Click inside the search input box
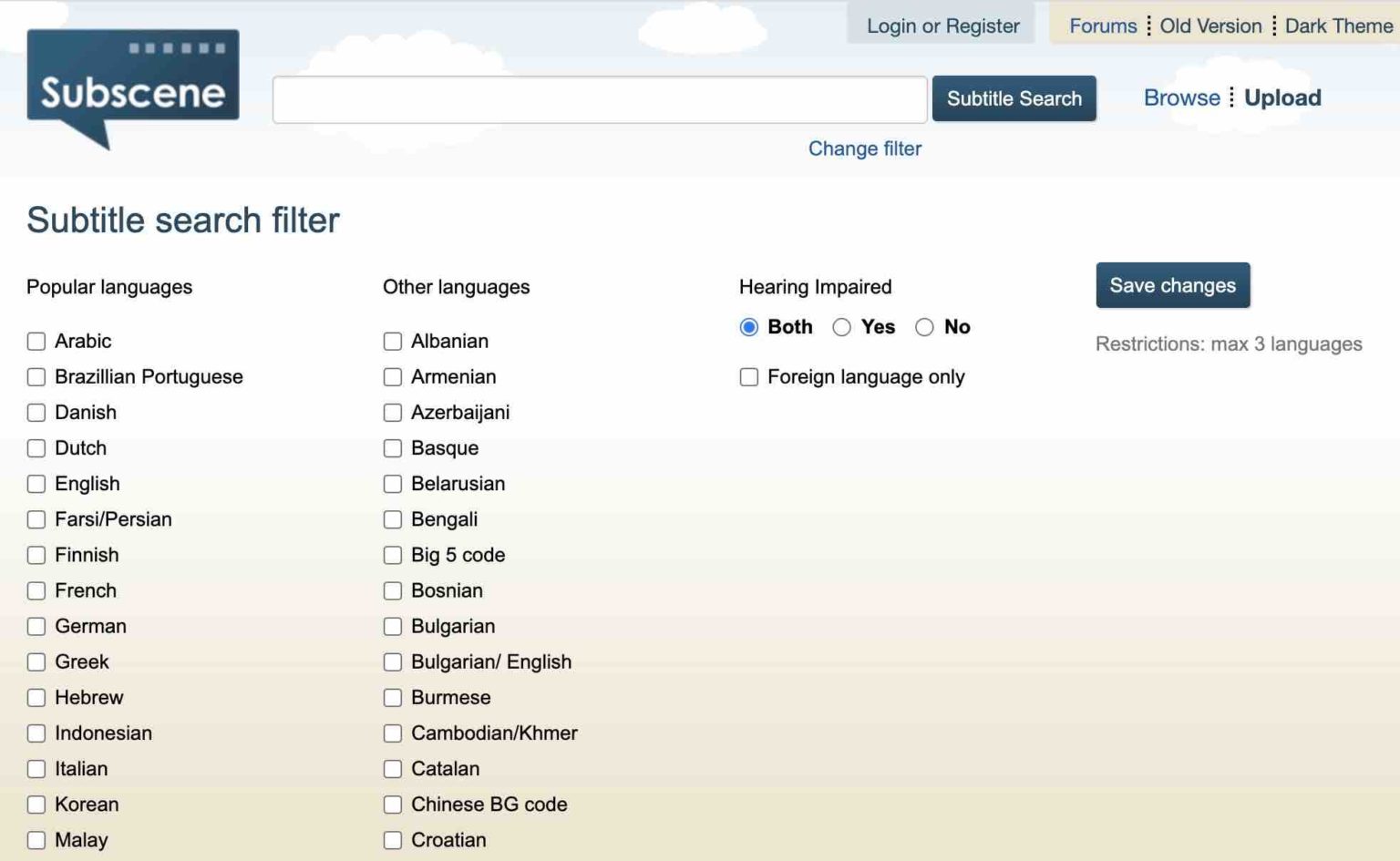1400x861 pixels. pos(599,98)
